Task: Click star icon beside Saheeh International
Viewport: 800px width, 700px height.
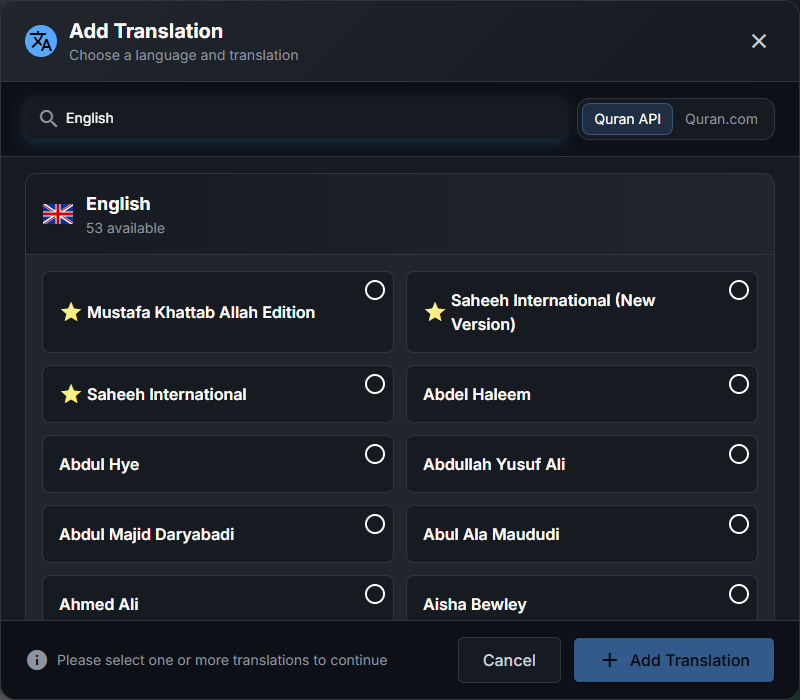Action: (71, 394)
